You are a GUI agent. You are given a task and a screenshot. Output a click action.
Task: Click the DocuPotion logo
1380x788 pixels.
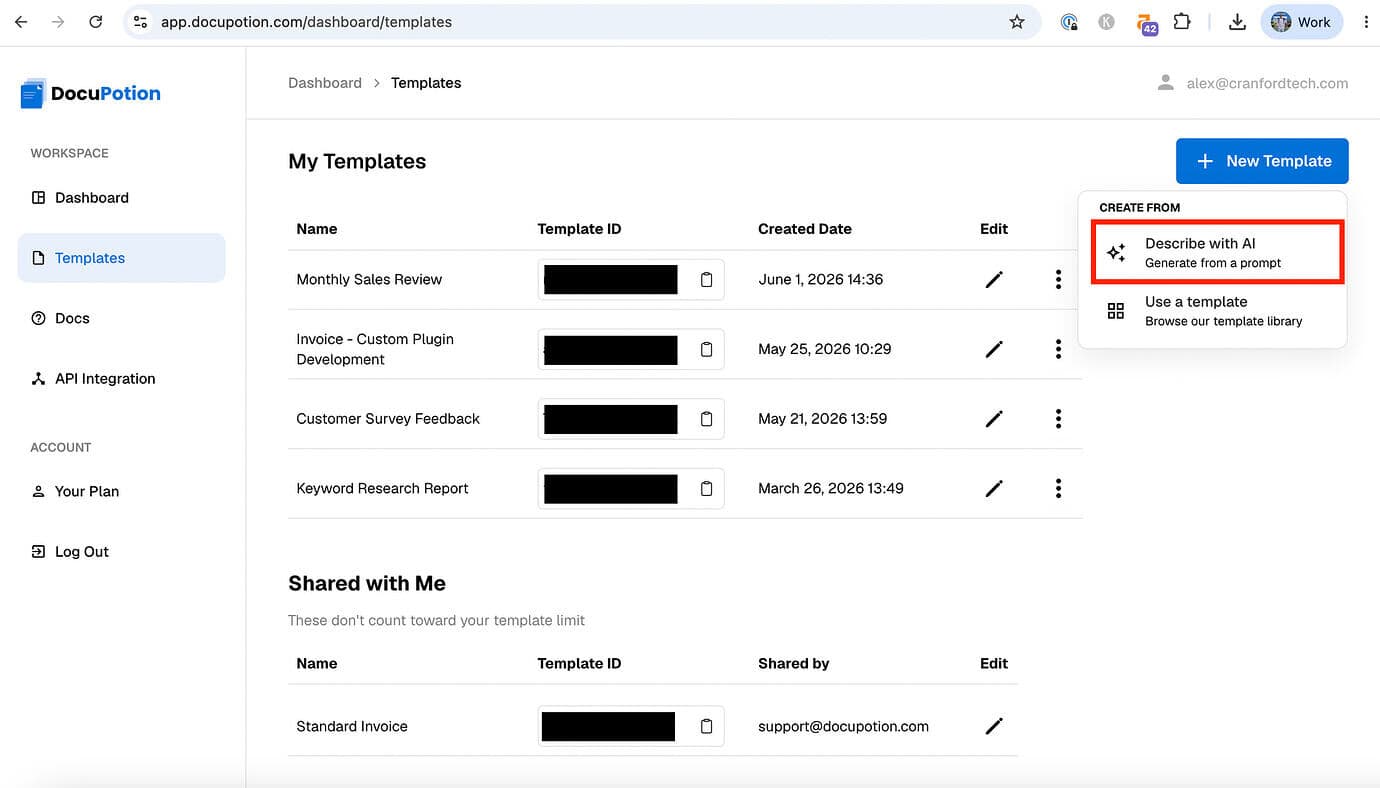point(90,93)
